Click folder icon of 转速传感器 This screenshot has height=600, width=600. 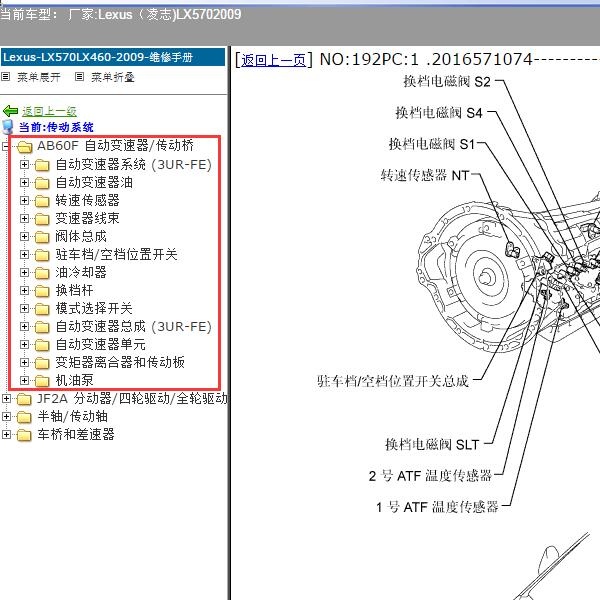[x=42, y=201]
